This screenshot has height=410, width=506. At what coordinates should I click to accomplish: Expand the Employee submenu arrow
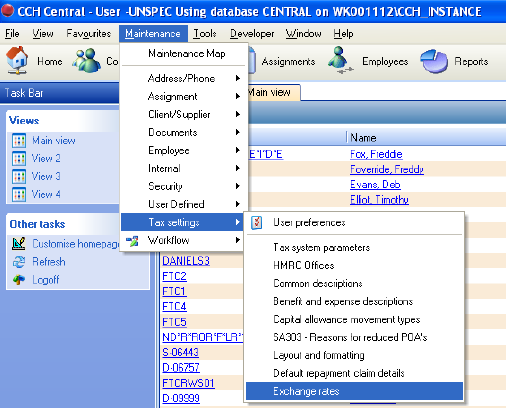coord(238,150)
